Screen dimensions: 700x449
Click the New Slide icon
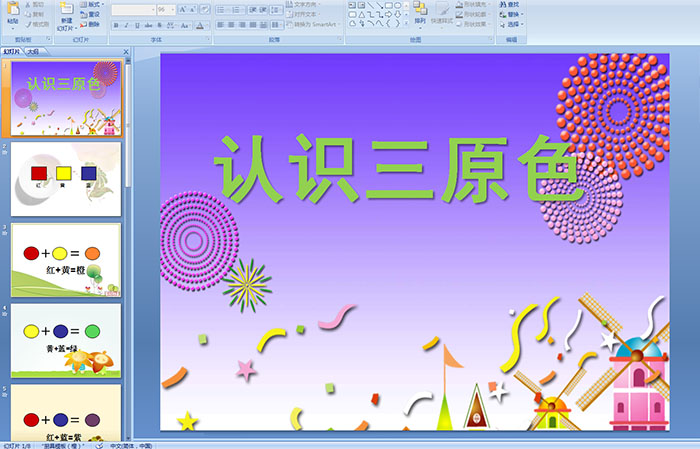pos(67,8)
